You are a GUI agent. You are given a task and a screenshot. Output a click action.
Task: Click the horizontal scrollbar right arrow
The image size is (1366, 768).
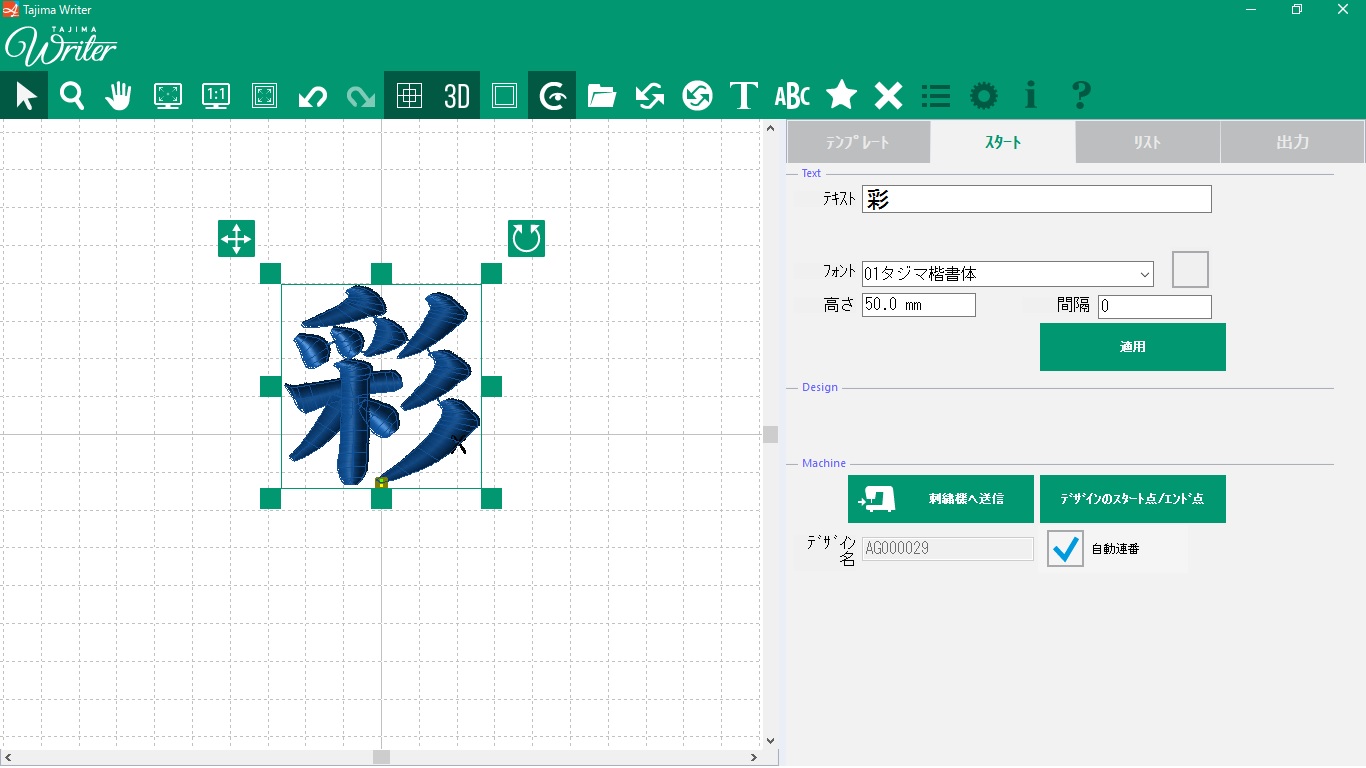point(755,757)
